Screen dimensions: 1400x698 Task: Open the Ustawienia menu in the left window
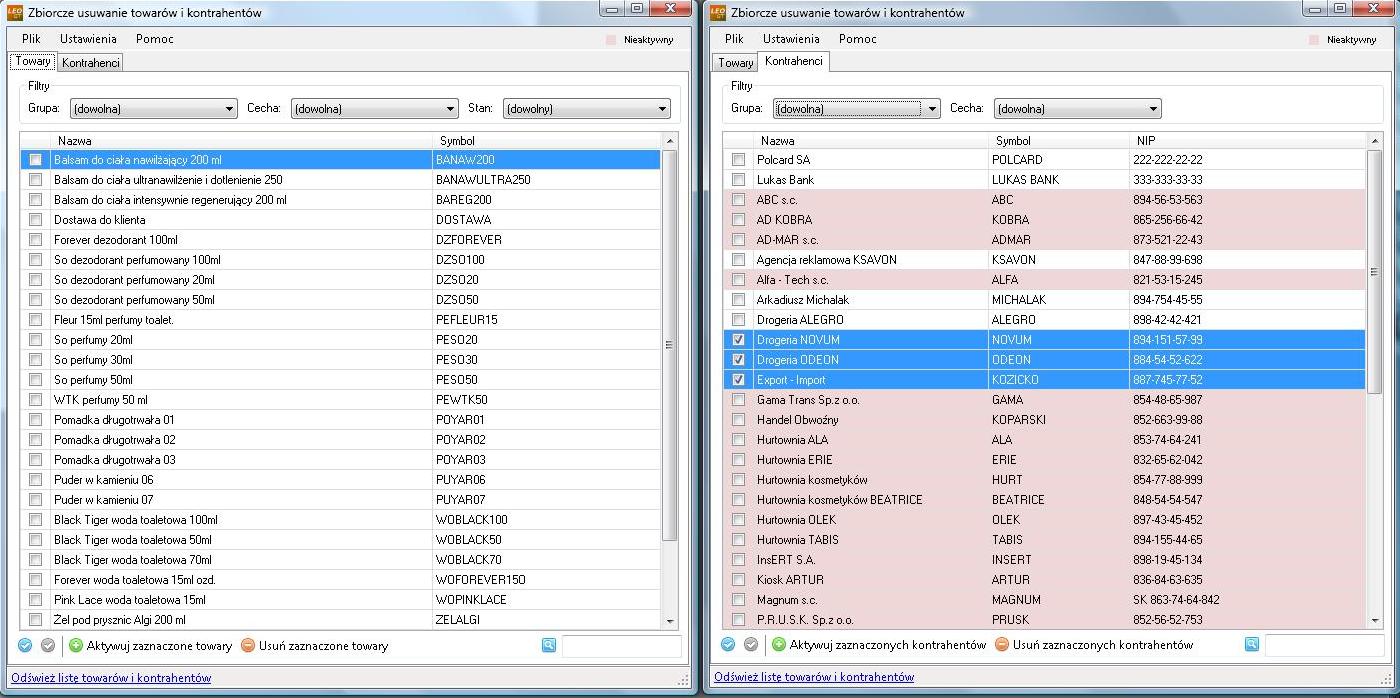coord(88,39)
